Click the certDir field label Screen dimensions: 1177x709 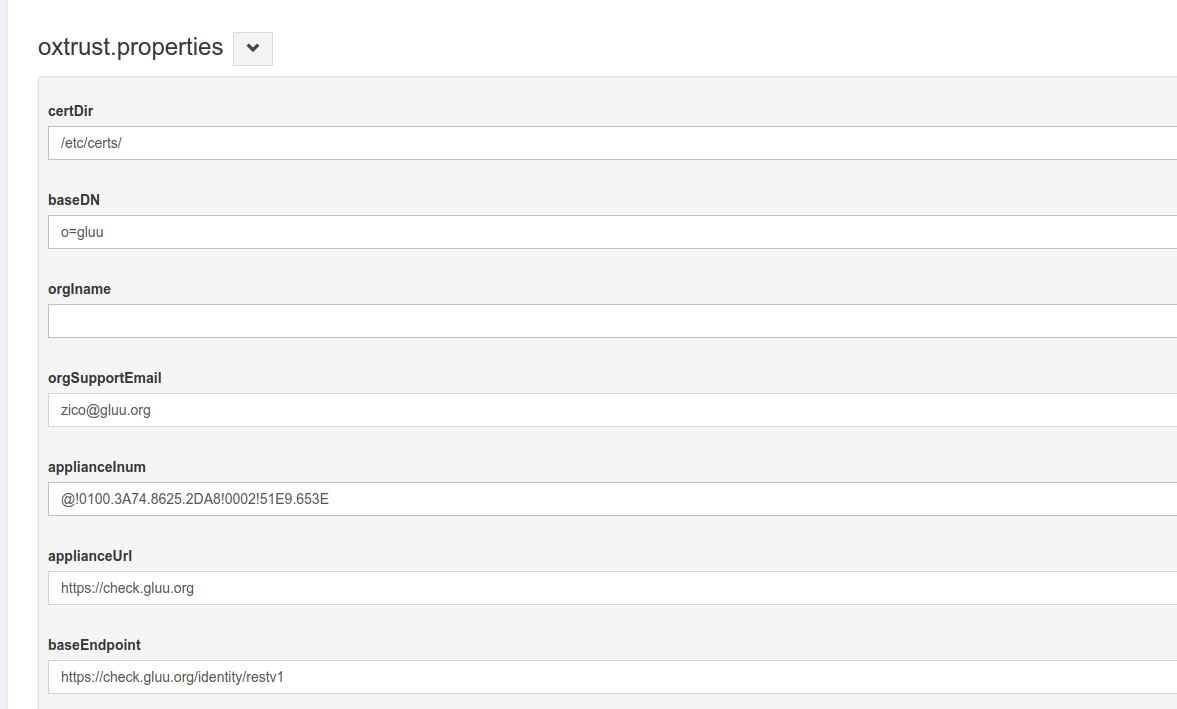[x=70, y=111]
